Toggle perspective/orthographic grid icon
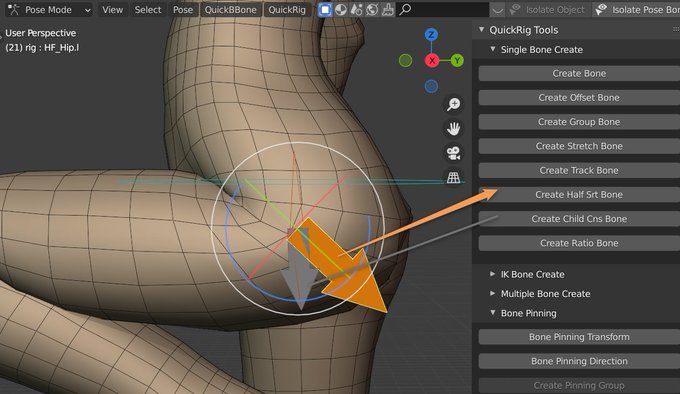The width and height of the screenshot is (680, 394). [454, 177]
